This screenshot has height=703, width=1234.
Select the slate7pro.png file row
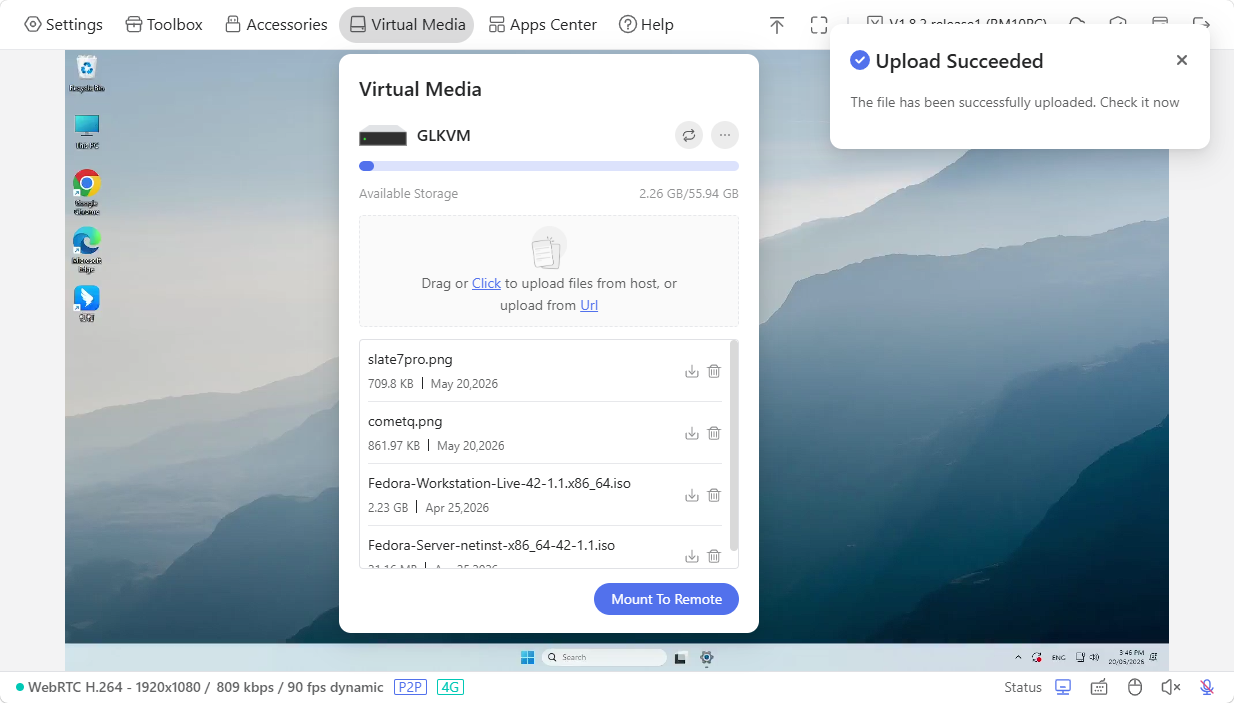pos(544,371)
